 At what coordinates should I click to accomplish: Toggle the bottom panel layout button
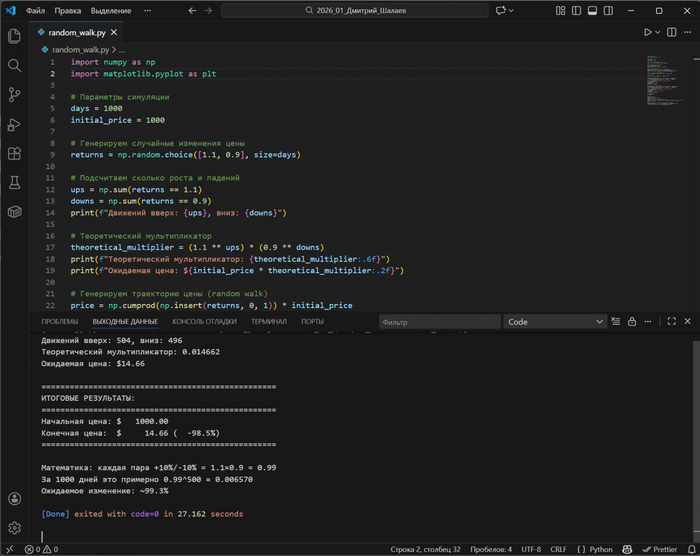click(x=593, y=10)
